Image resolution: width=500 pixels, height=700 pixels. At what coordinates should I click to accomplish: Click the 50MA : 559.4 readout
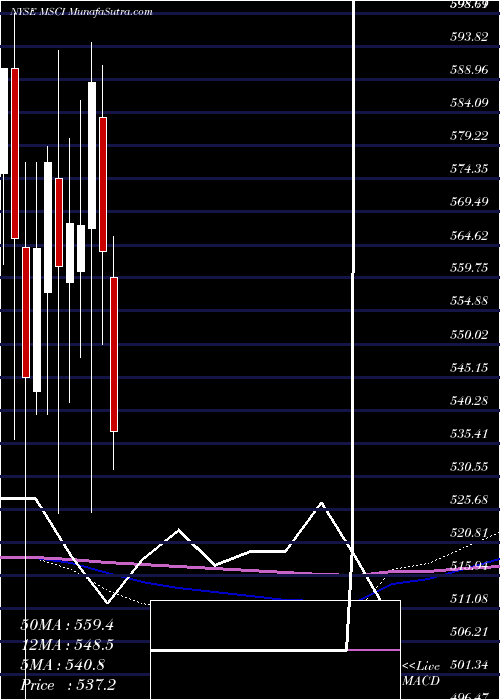point(67,625)
